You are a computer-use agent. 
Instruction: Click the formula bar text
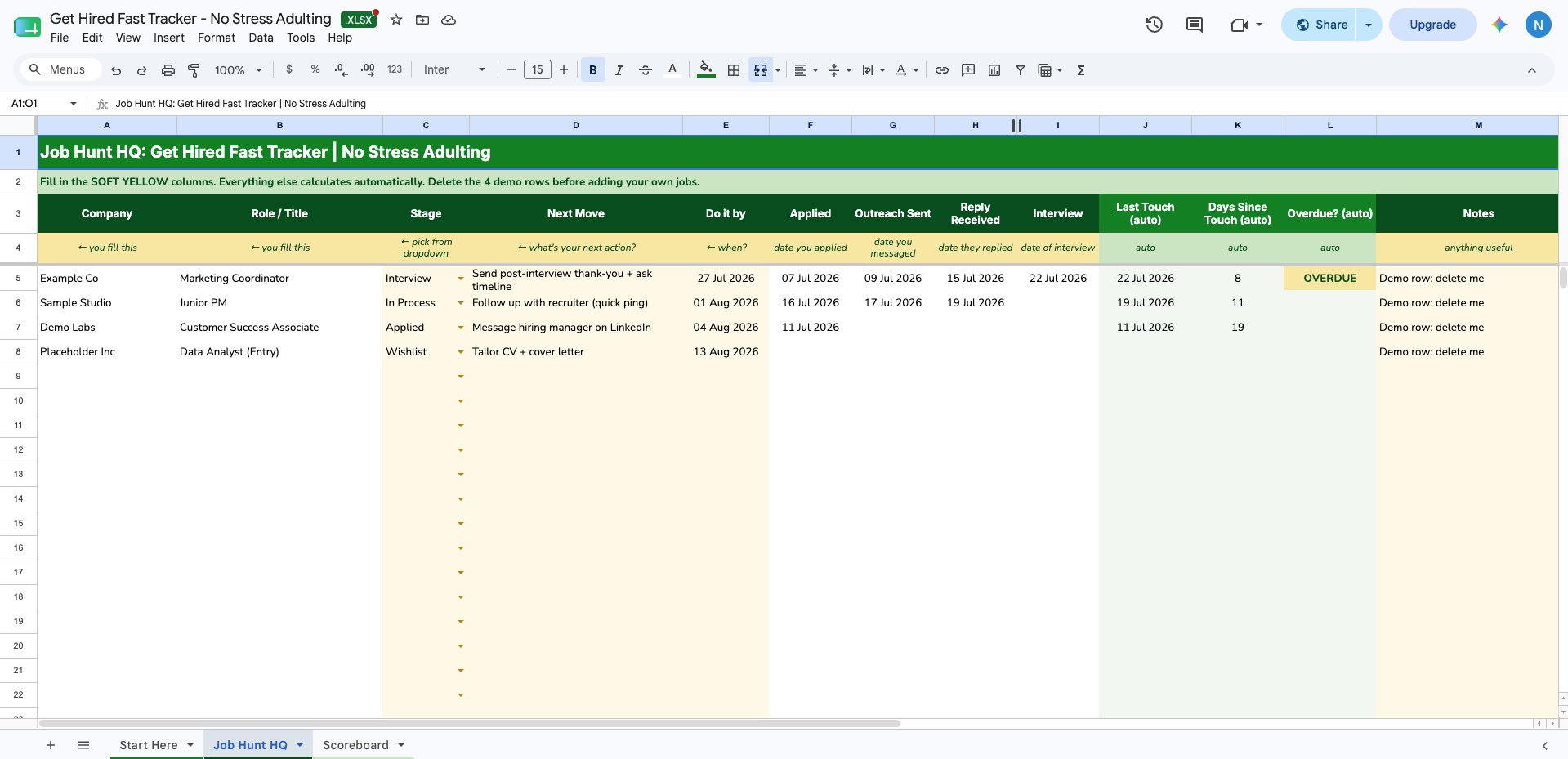[240, 104]
